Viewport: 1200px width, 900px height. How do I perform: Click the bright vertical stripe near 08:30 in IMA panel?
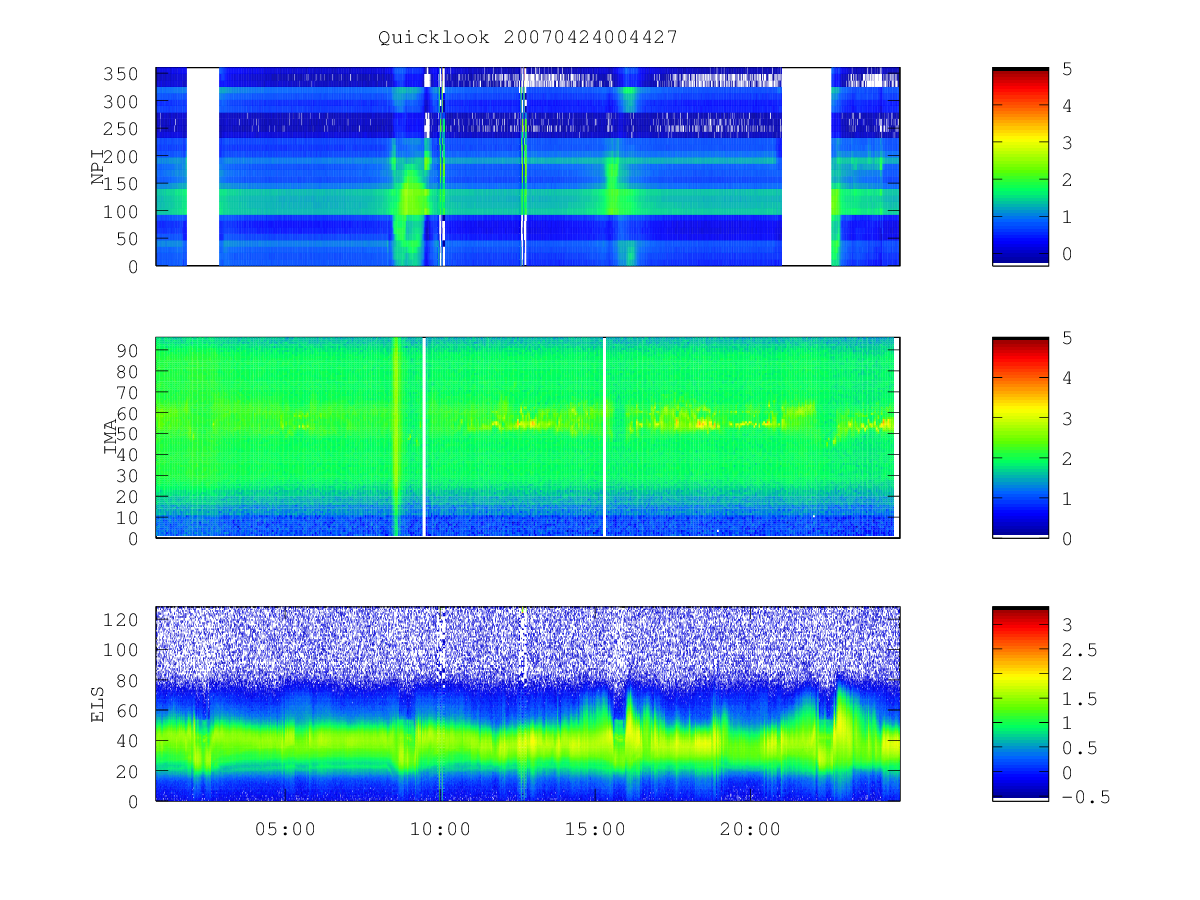396,437
